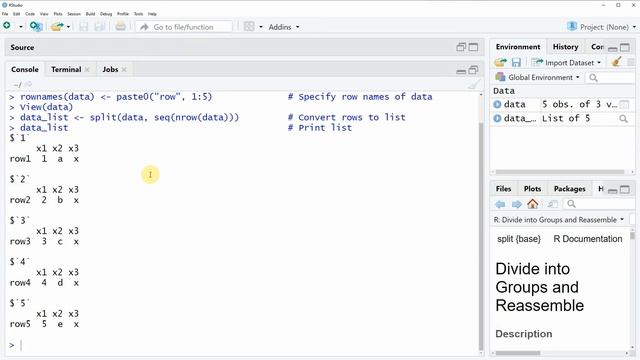Restore the Source pane
This screenshot has width=640, height=360.
(461, 47)
